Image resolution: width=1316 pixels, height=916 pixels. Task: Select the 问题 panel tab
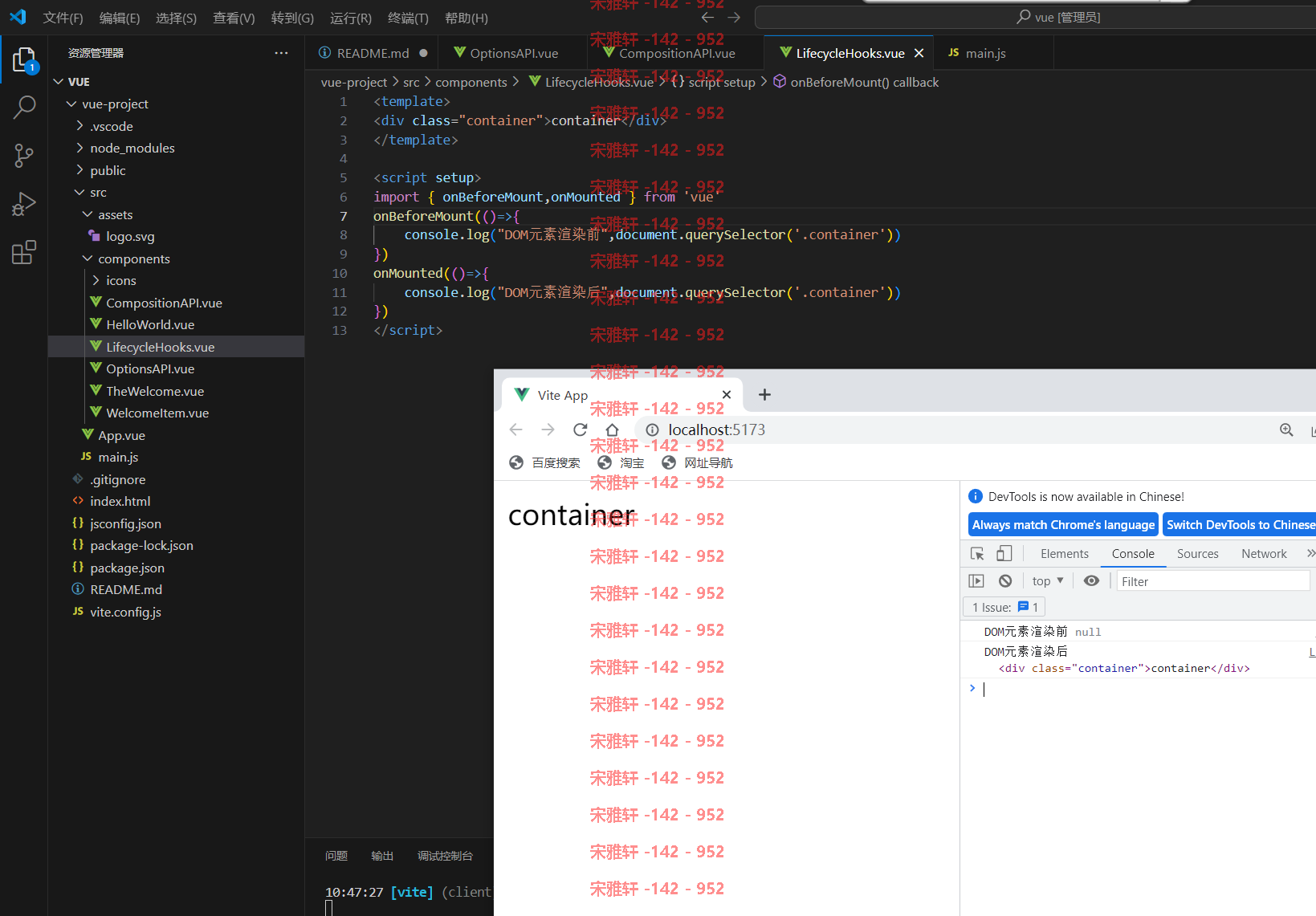[336, 856]
